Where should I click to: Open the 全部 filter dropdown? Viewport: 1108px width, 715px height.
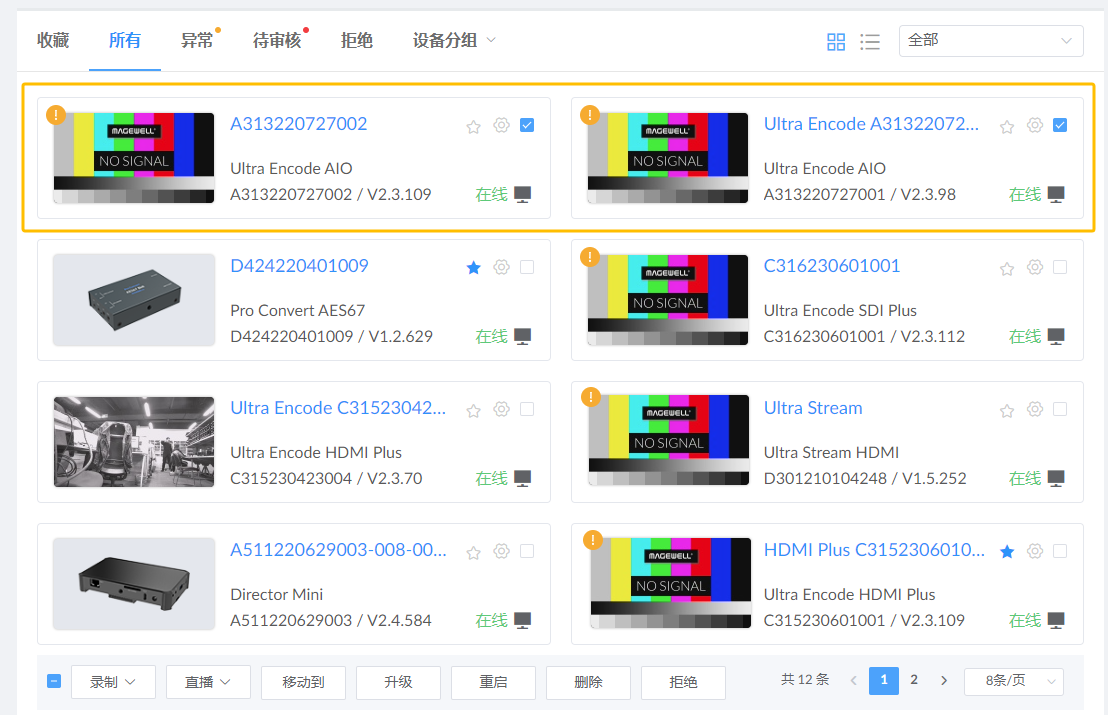click(990, 41)
